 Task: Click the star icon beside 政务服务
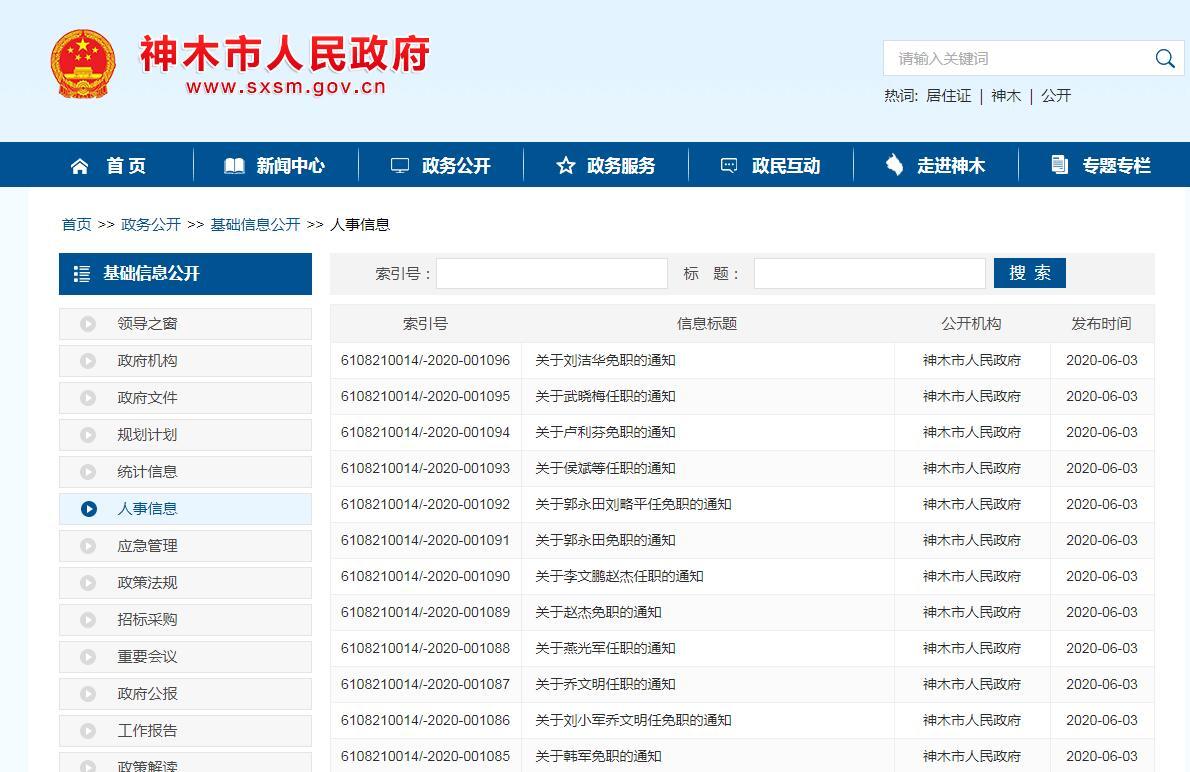click(565, 165)
